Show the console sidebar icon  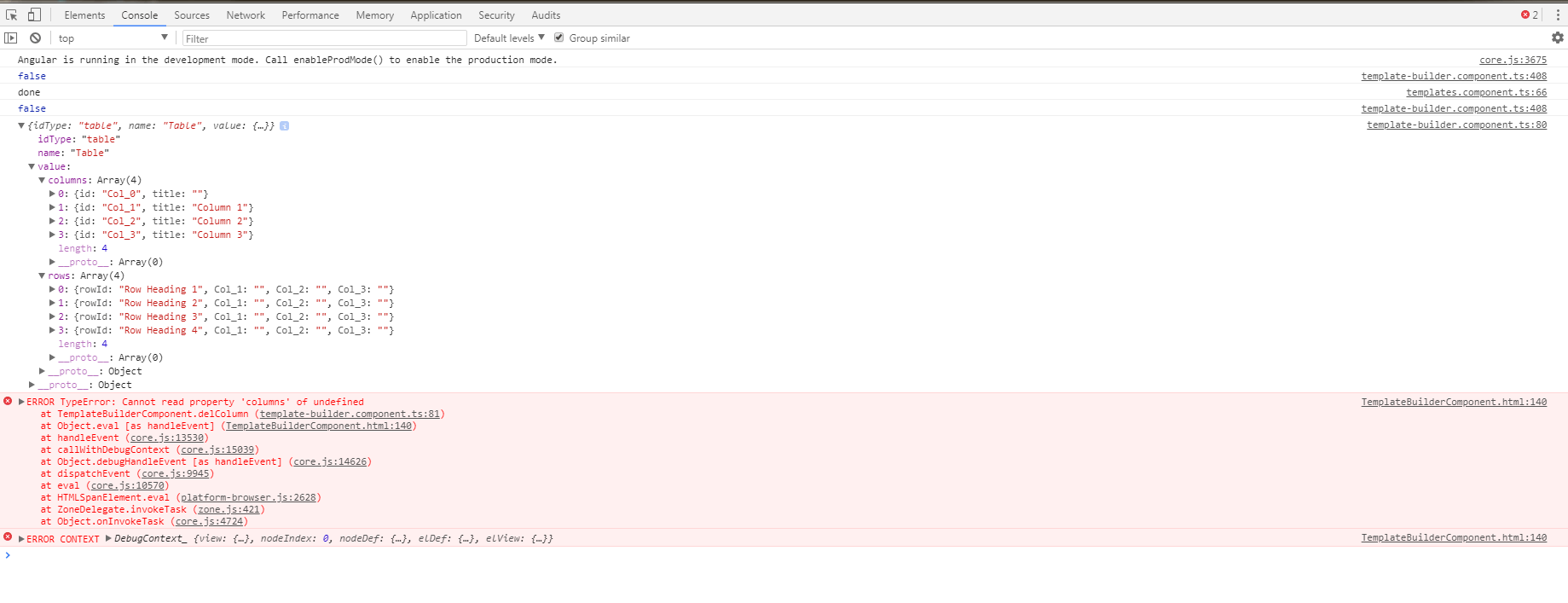[x=11, y=38]
